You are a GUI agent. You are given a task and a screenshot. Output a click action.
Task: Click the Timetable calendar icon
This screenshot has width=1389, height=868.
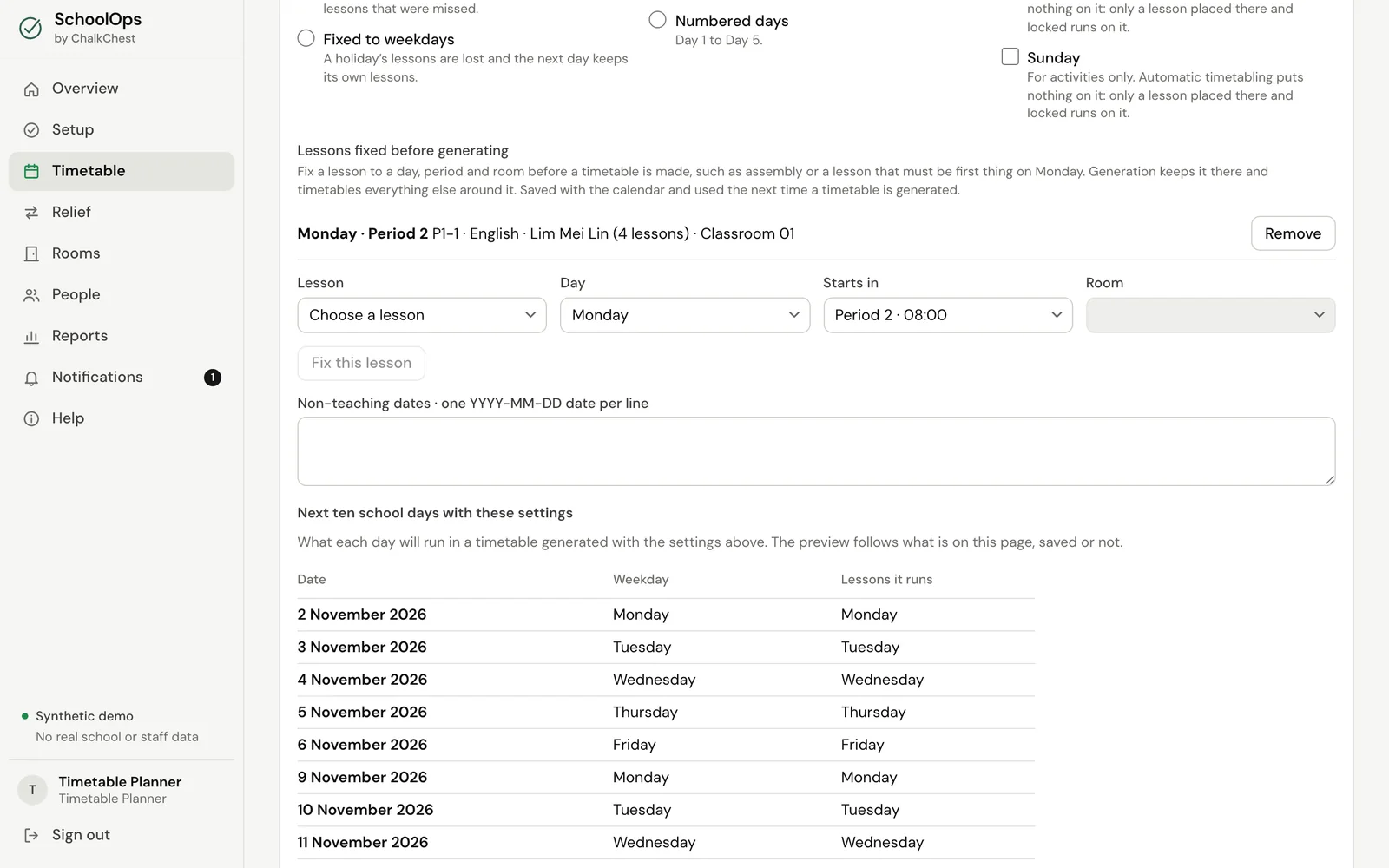[x=31, y=172]
